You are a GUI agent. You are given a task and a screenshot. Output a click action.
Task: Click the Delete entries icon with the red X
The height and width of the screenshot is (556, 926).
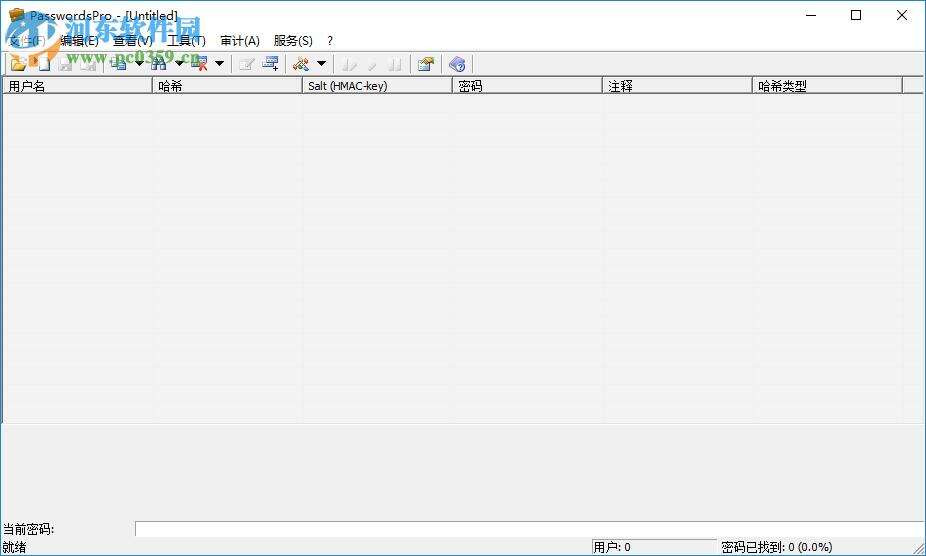[x=200, y=64]
